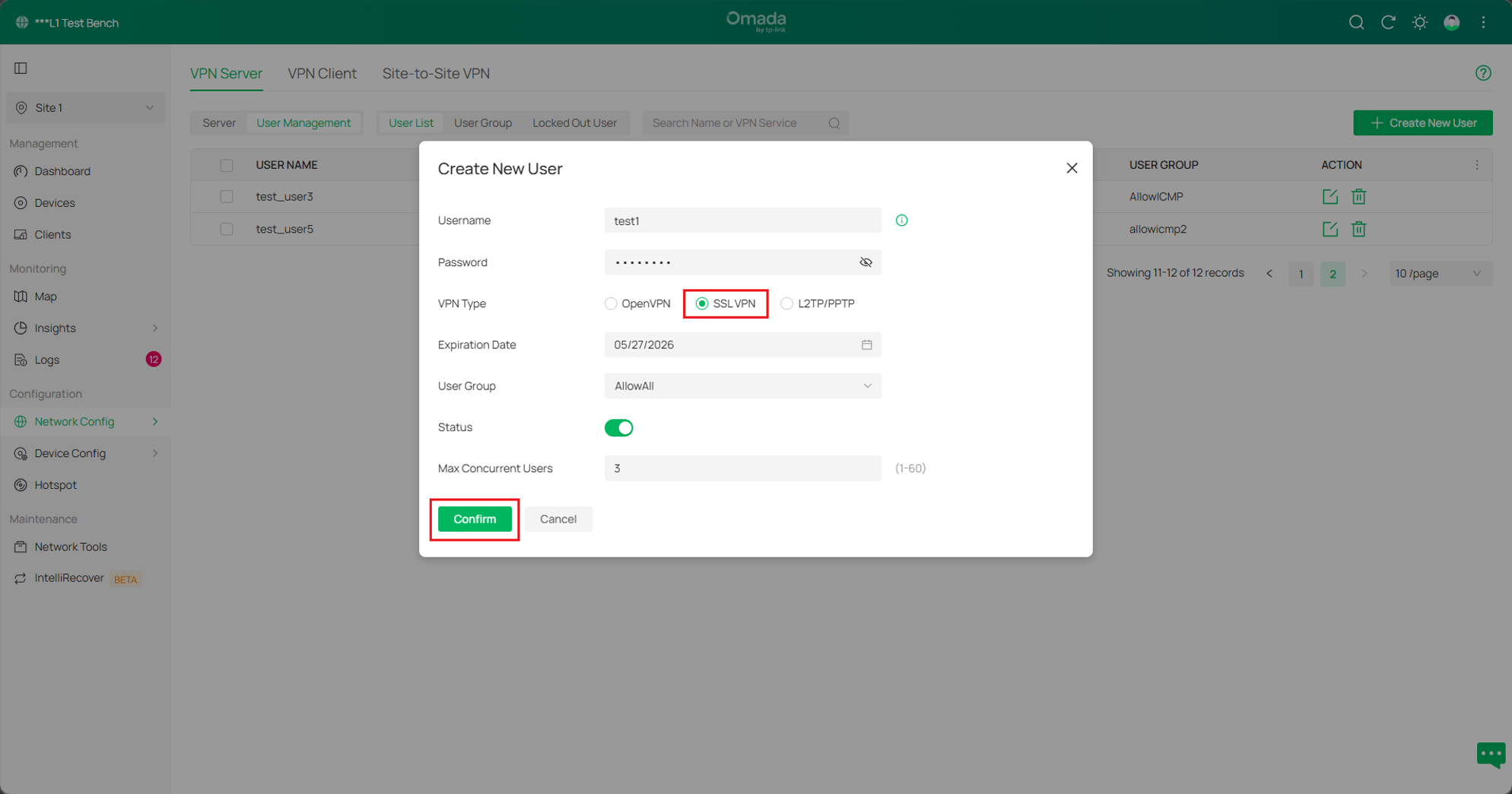The height and width of the screenshot is (794, 1512).
Task: Click the help question mark icon
Action: [x=1483, y=73]
